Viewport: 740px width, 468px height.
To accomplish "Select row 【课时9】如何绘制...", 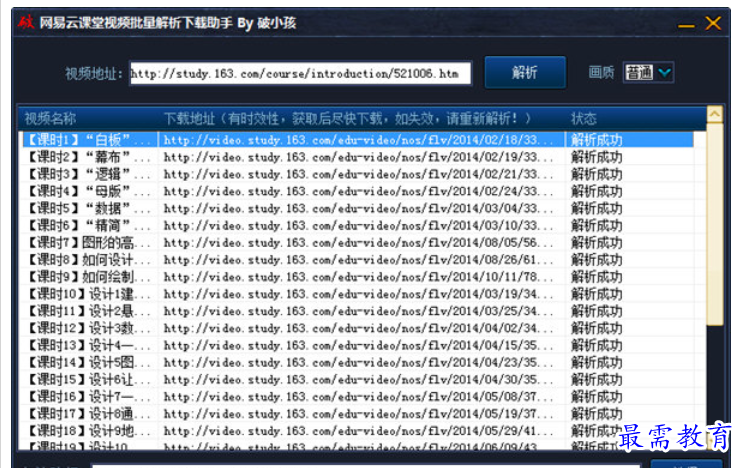I will coord(357,277).
